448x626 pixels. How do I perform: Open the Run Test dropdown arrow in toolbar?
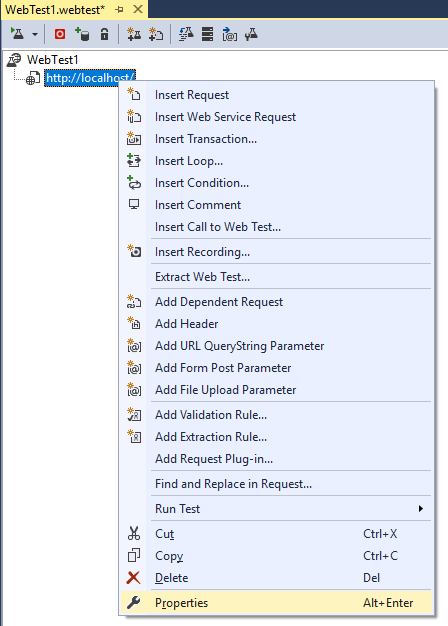coord(35,34)
